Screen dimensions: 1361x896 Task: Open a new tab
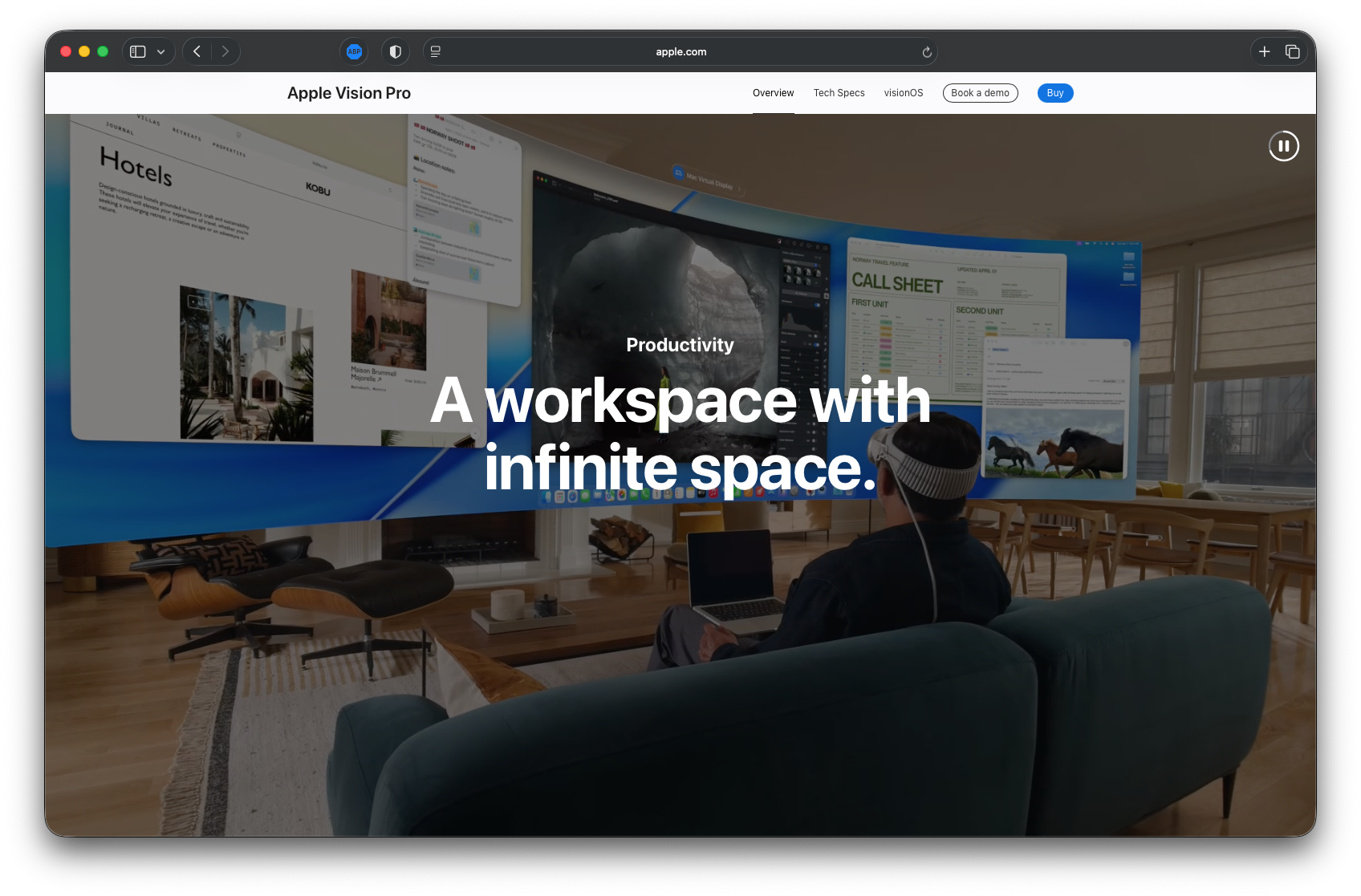(1264, 51)
